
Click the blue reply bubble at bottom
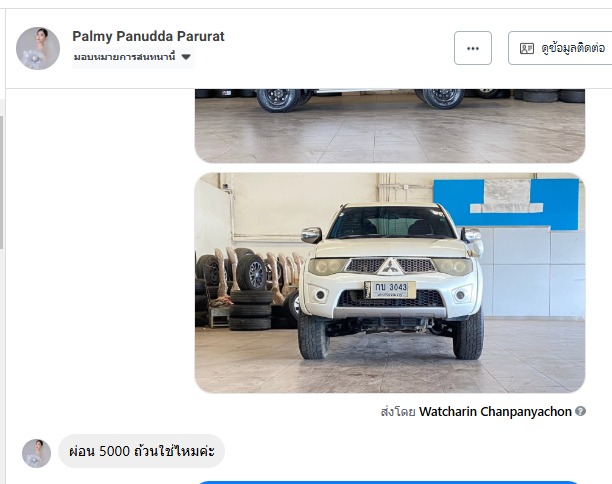click(x=390, y=482)
